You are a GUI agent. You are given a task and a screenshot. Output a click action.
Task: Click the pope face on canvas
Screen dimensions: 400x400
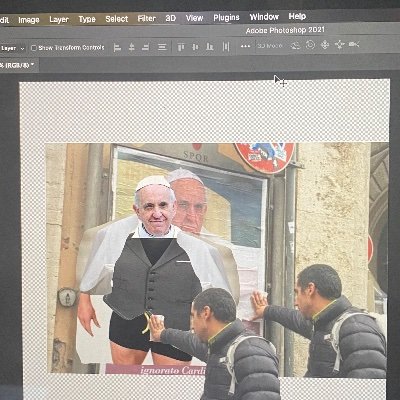(155, 208)
